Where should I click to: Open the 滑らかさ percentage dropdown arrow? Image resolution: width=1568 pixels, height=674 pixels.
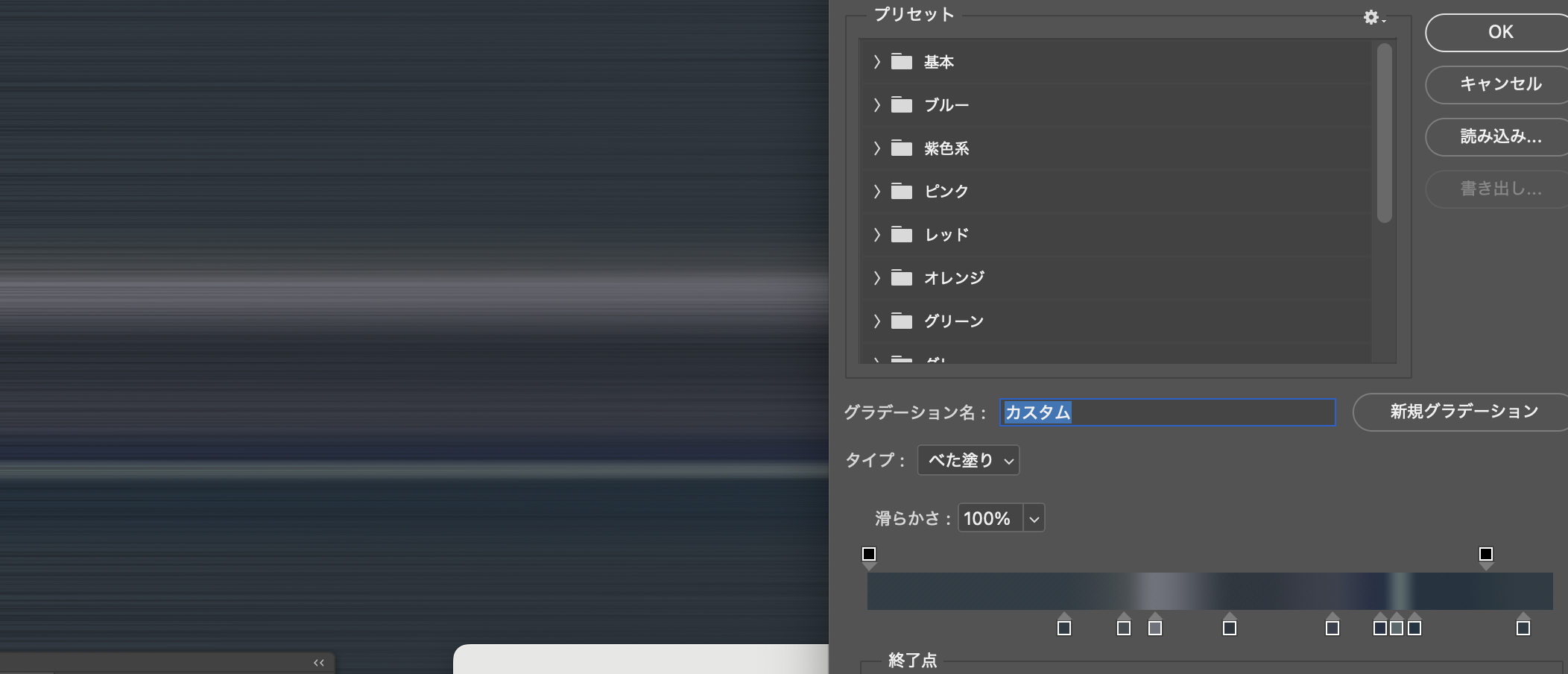click(x=1034, y=519)
